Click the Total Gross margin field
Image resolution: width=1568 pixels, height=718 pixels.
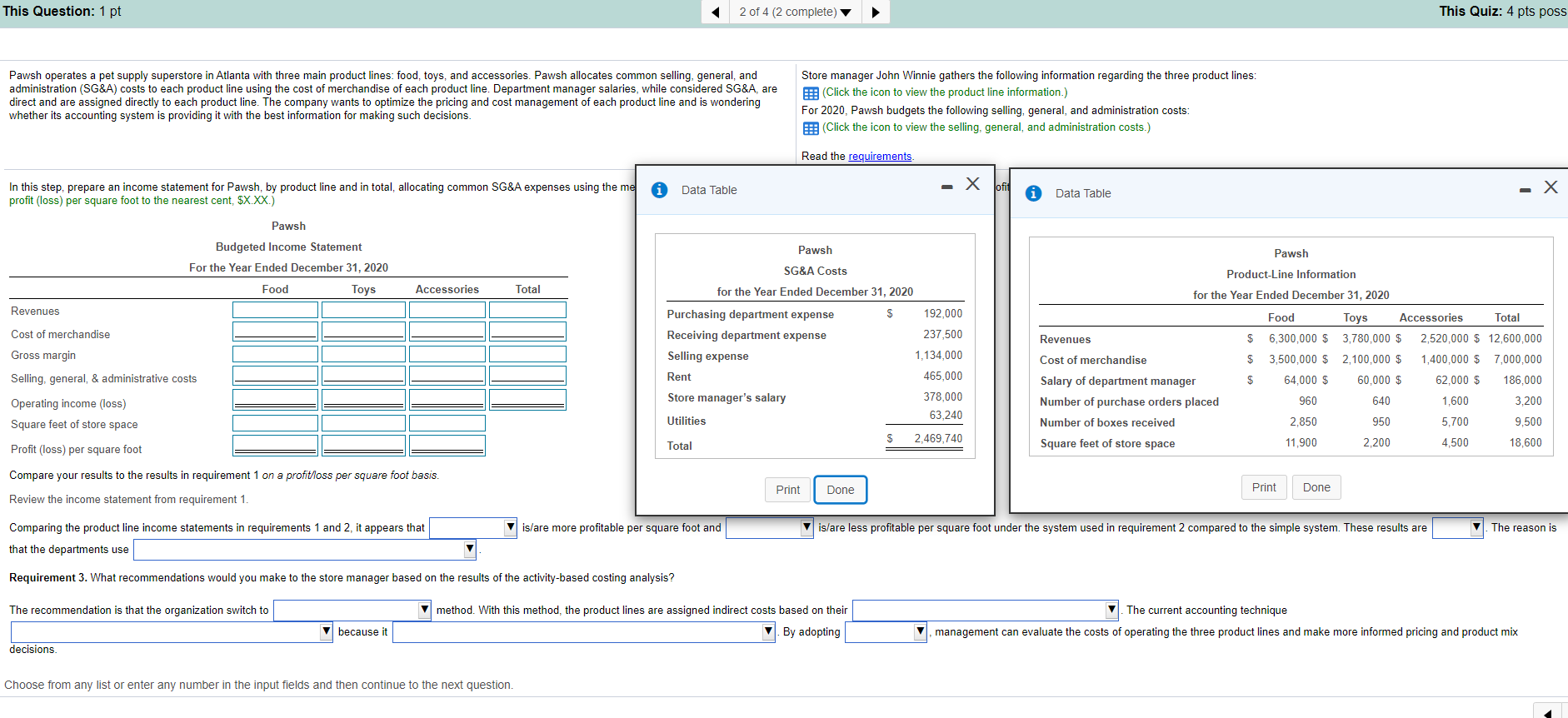527,354
